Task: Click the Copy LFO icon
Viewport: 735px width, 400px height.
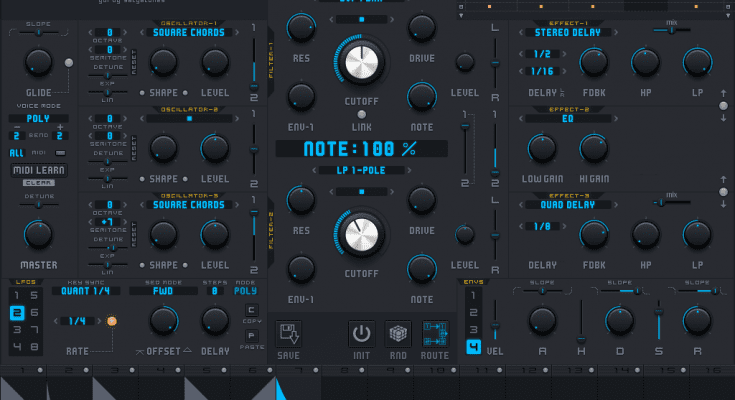Action: click(251, 311)
